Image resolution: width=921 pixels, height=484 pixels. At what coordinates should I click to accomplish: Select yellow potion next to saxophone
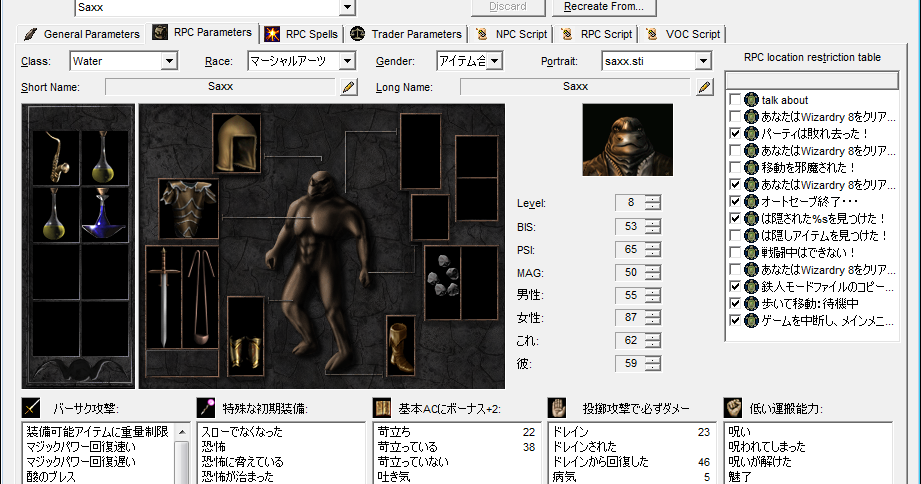[x=105, y=157]
